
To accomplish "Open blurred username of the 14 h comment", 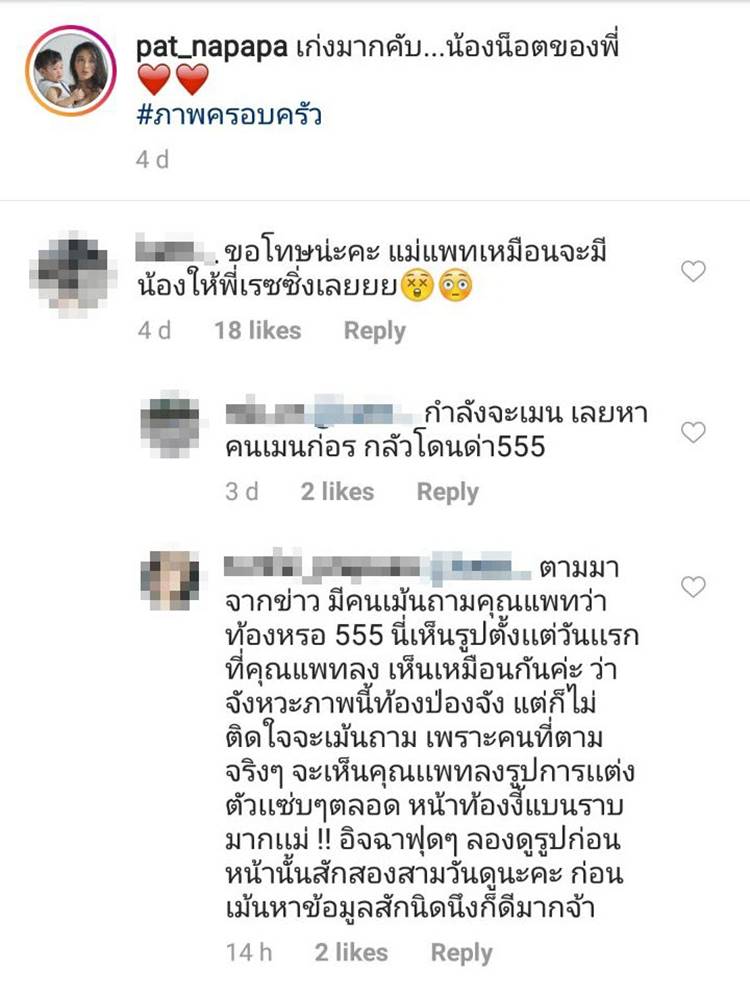I will tap(378, 566).
